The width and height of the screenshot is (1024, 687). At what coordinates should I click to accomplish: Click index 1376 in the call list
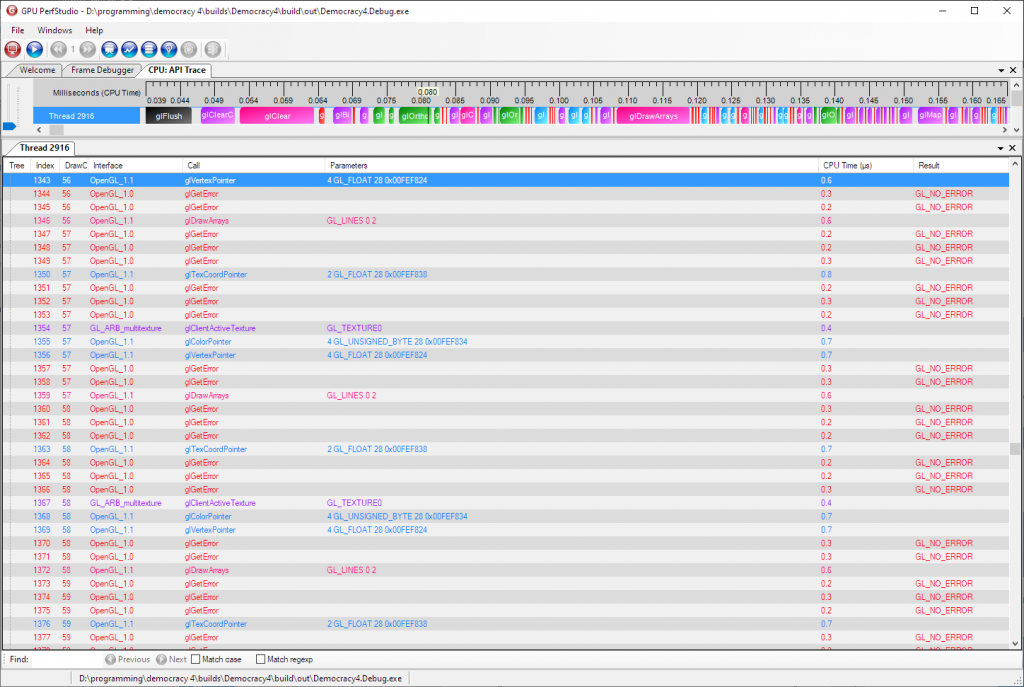[42, 624]
